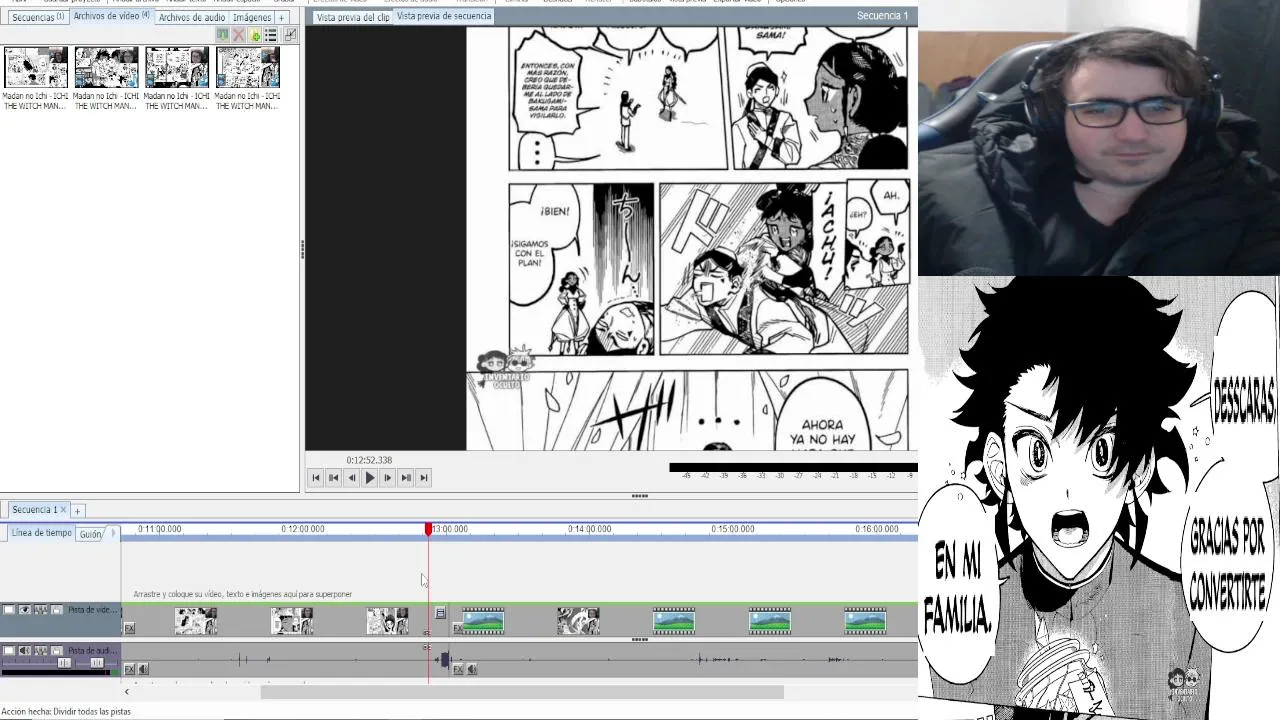Select the manga clip near 0:14:00 on the timeline
1280x720 pixels.
click(x=578, y=621)
